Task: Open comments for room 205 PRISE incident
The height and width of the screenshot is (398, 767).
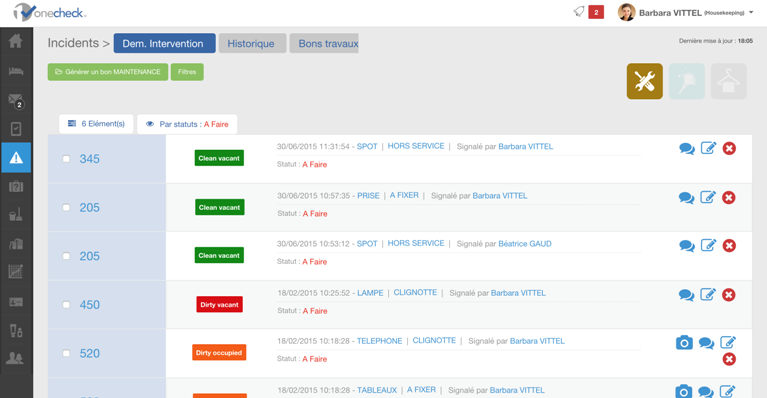Action: 686,198
